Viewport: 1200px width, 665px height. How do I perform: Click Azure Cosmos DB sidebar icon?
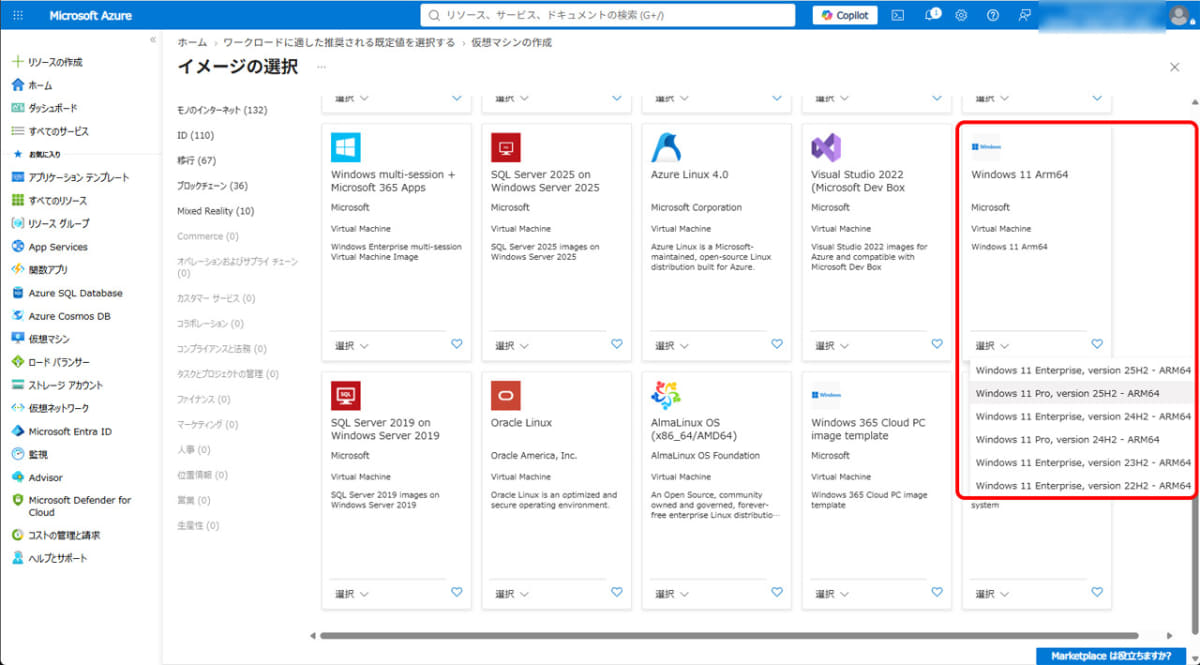coord(17,316)
